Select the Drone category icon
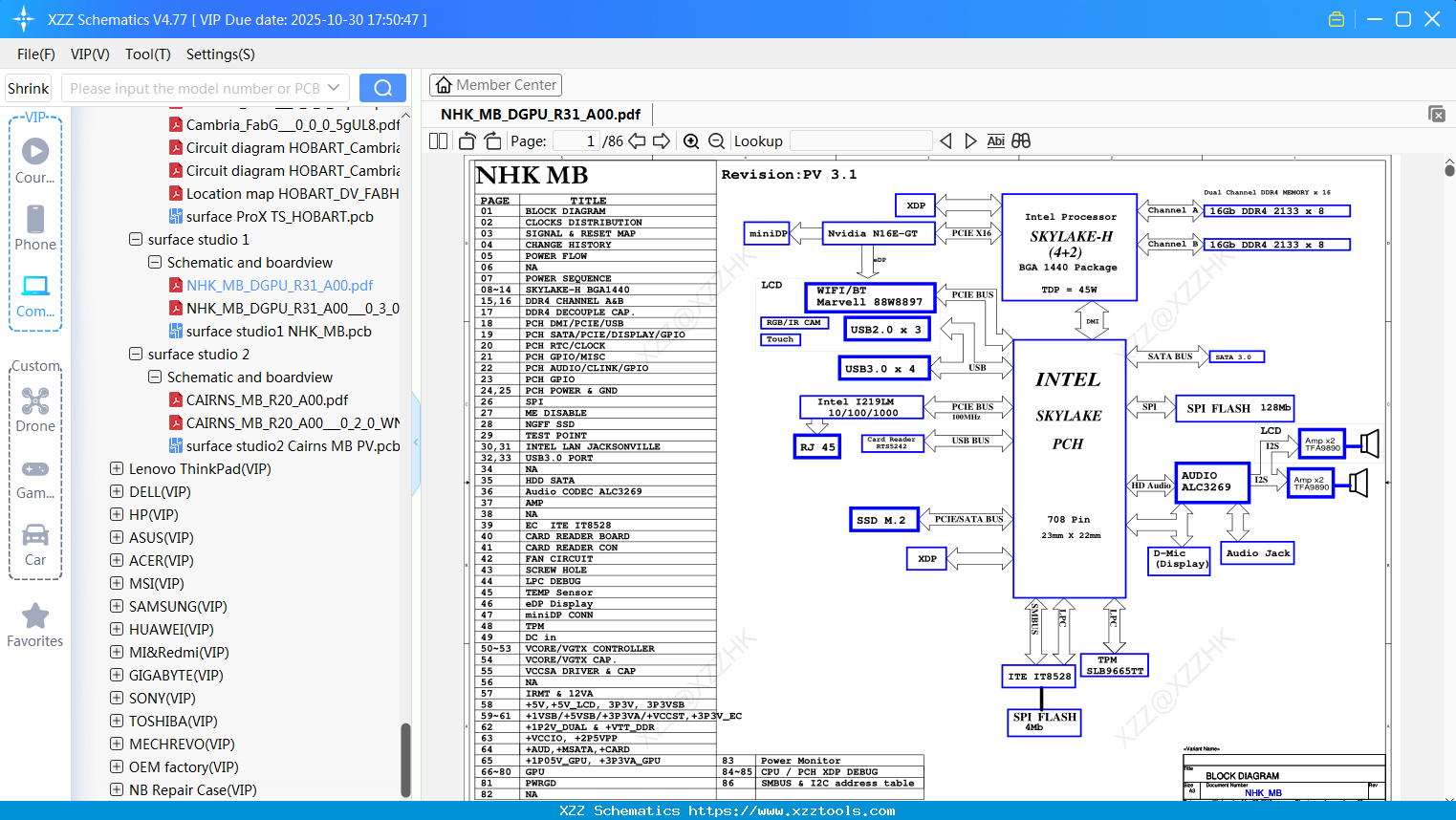This screenshot has width=1456, height=820. pyautogui.click(x=35, y=409)
